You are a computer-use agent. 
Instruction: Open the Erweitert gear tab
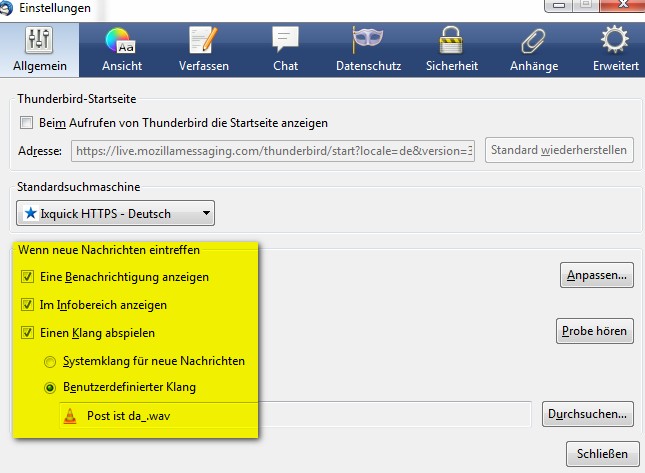point(615,50)
